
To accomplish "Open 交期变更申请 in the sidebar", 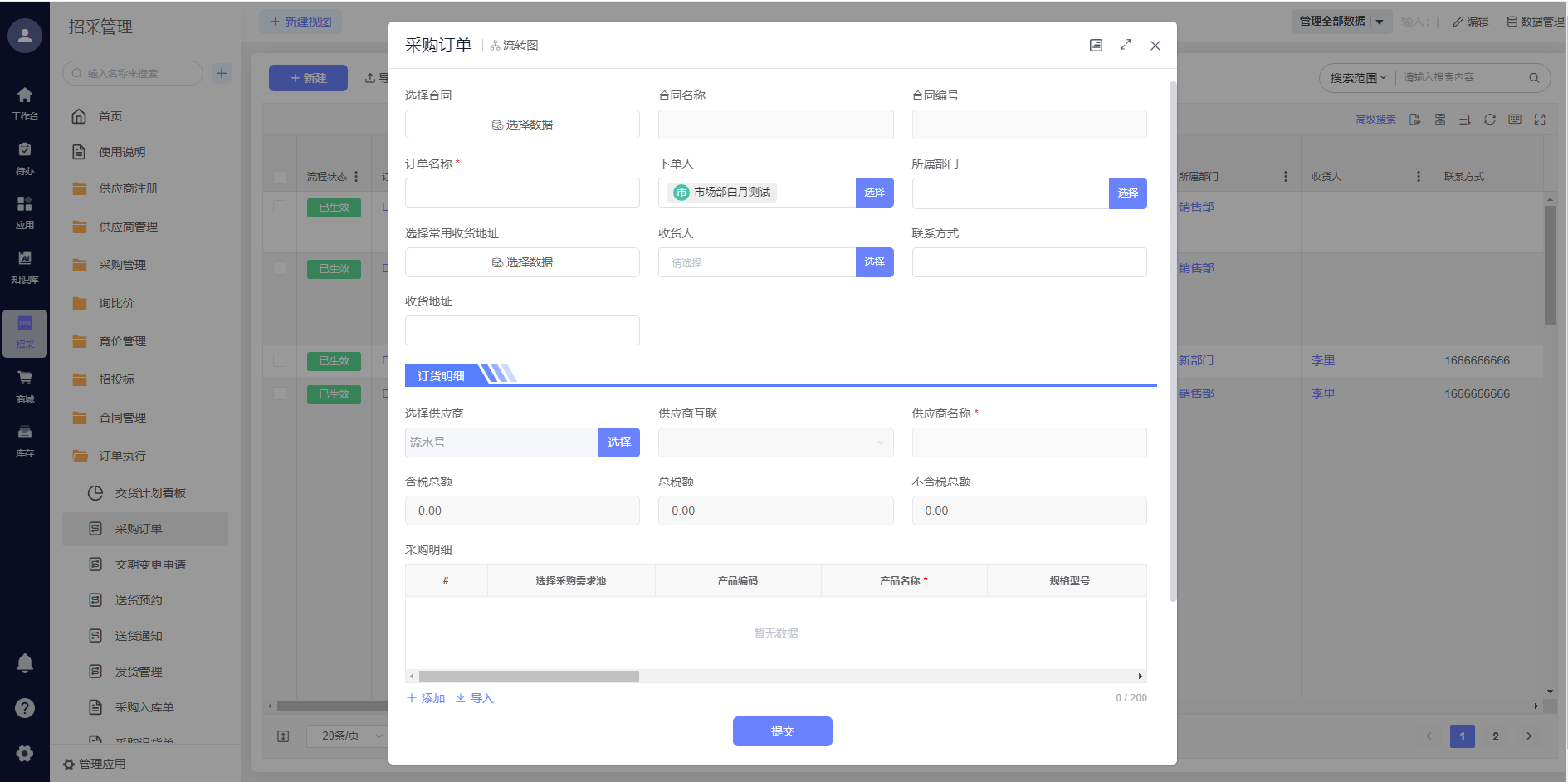I will 150,565.
